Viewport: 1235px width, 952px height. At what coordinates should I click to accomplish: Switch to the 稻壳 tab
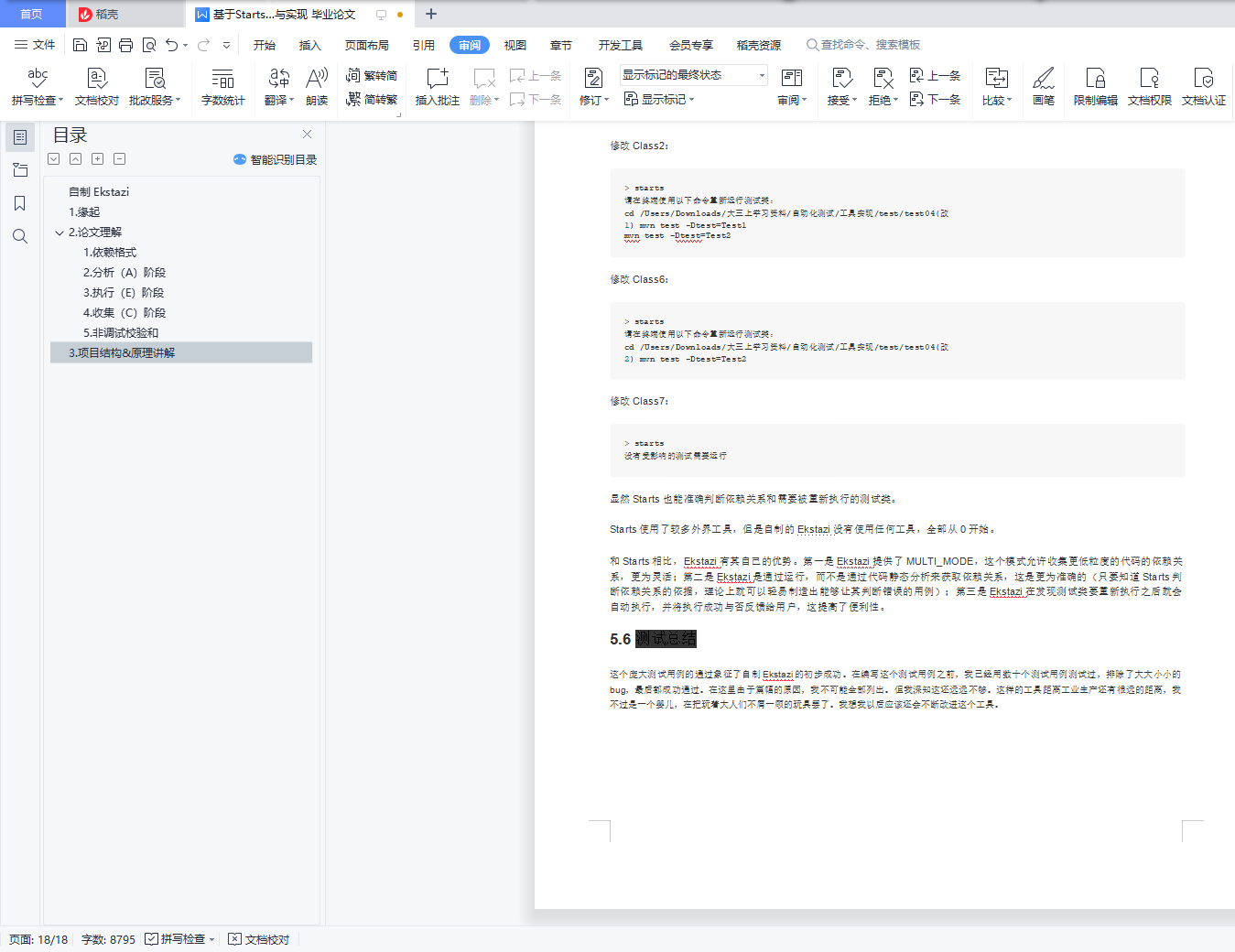tap(125, 14)
